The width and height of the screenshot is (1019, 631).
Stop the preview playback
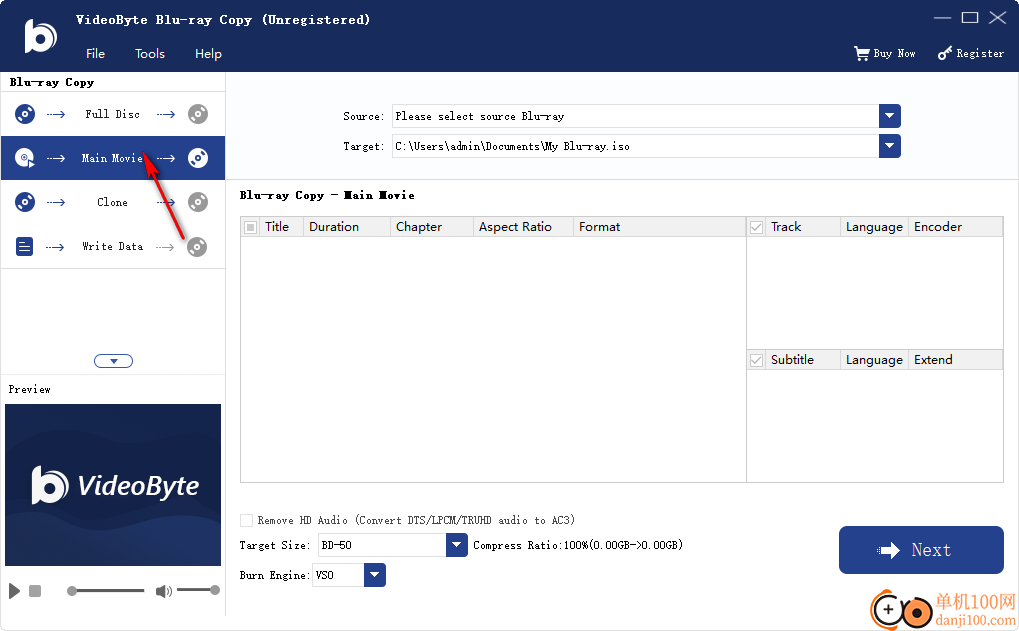click(35, 591)
